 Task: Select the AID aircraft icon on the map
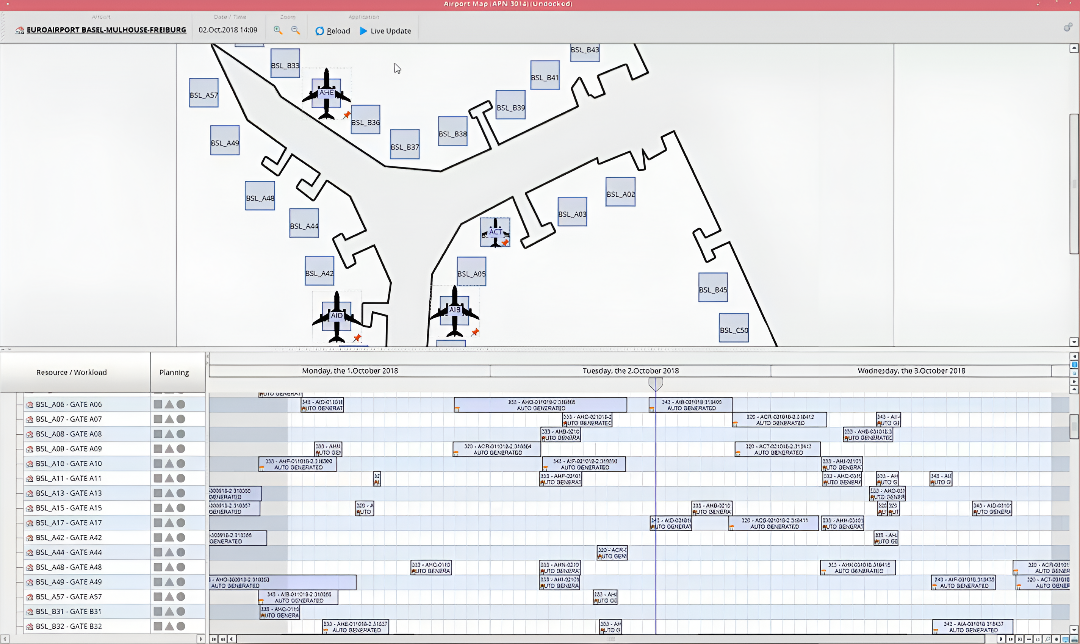click(x=337, y=316)
